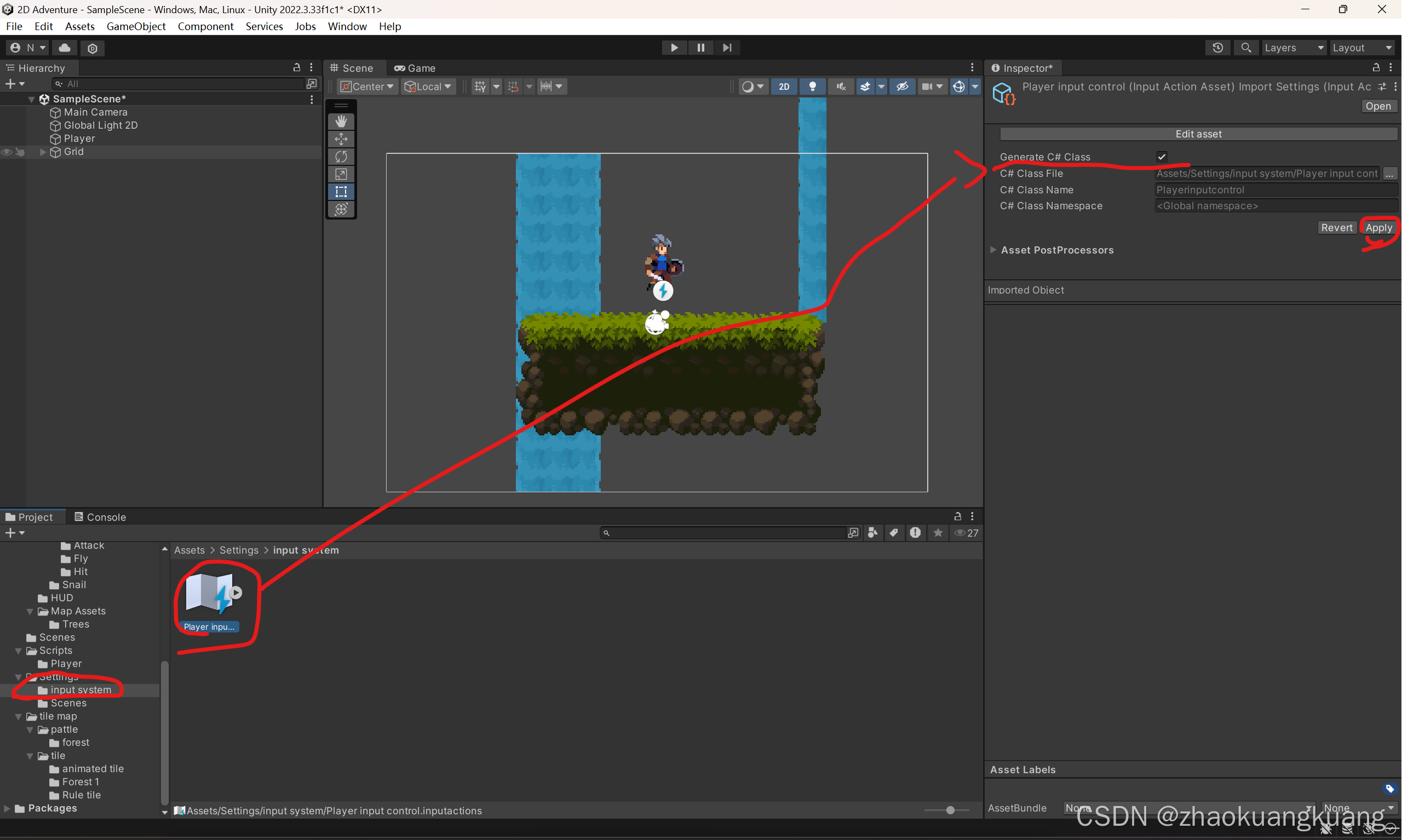Select the Scale tool
This screenshot has width=1402, height=840.
click(341, 174)
